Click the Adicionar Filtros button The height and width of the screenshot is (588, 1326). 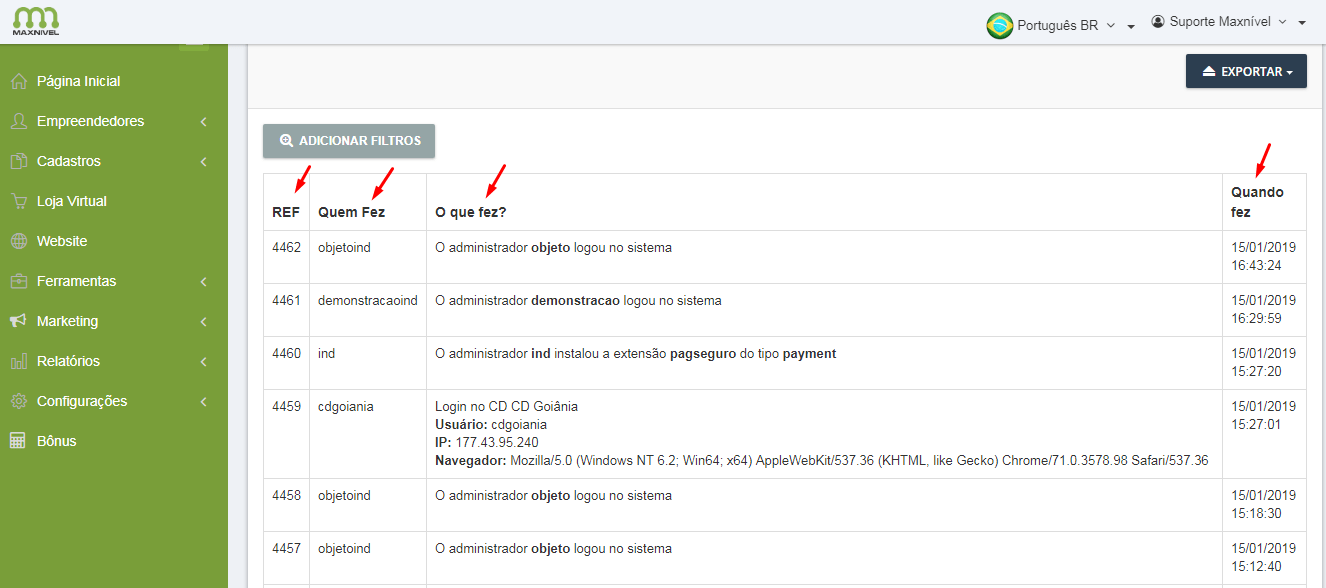pyautogui.click(x=349, y=141)
